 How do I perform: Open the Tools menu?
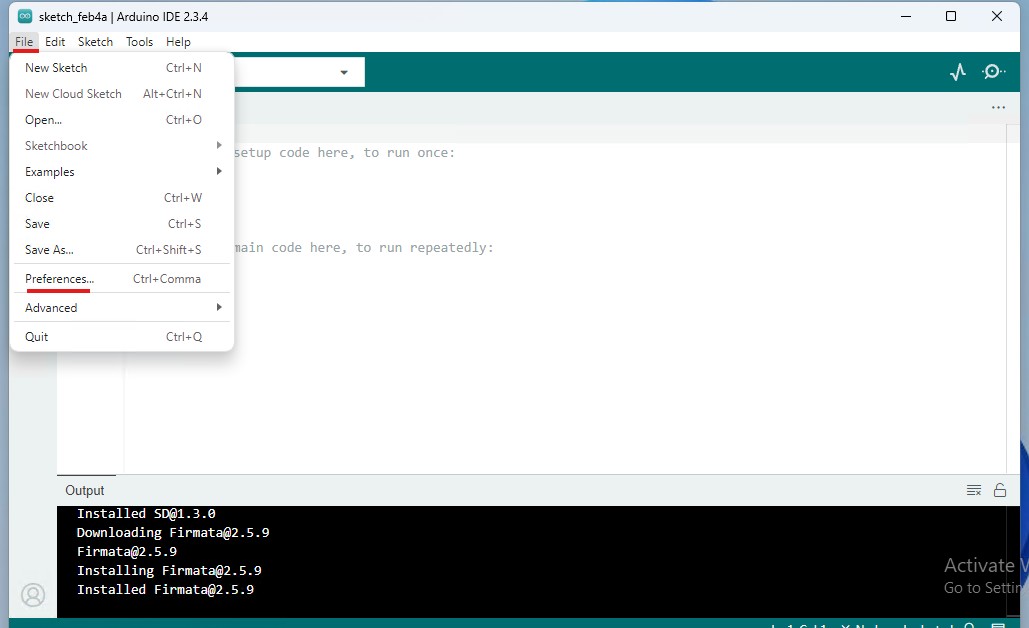click(x=139, y=42)
